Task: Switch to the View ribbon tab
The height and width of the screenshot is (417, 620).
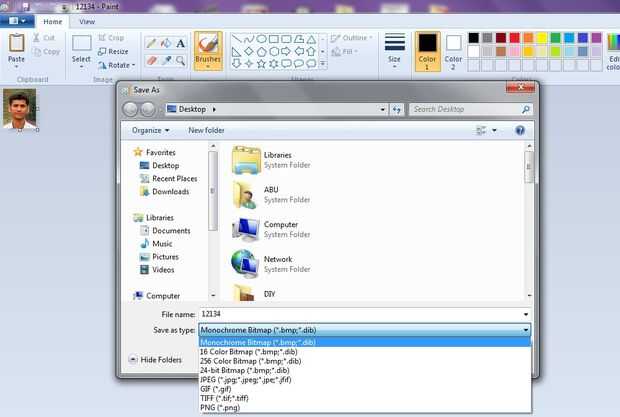Action: click(x=87, y=22)
